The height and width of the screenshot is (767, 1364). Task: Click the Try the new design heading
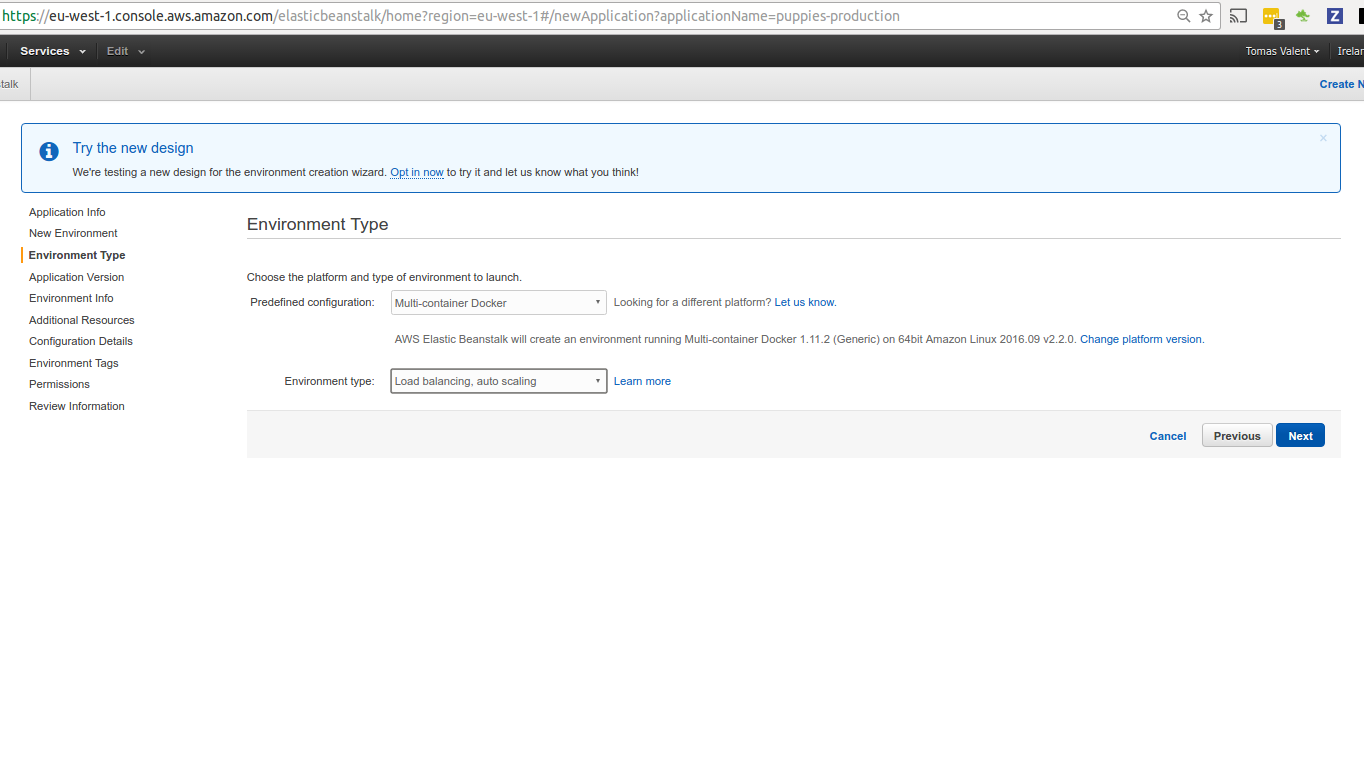[x=133, y=148]
